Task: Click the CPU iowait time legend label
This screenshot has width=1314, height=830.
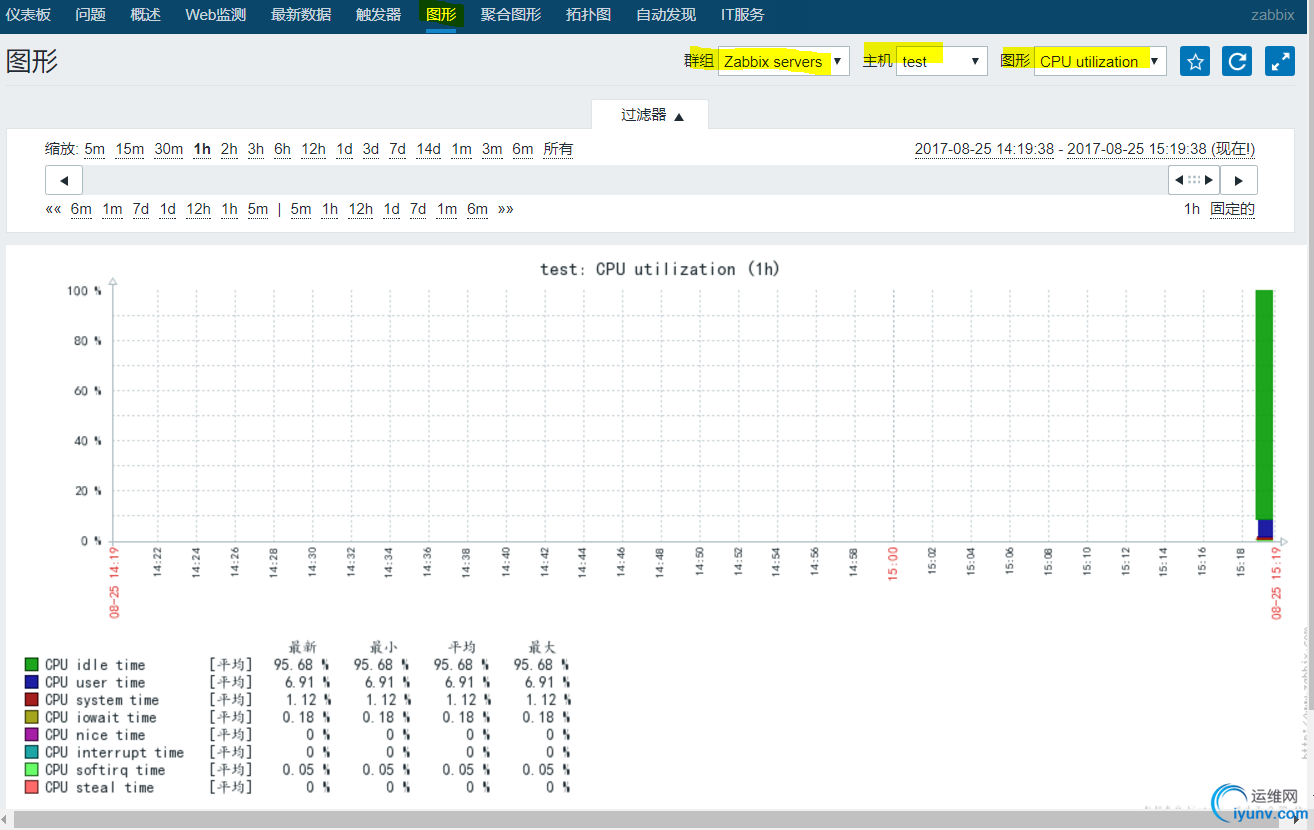Action: tap(101, 718)
